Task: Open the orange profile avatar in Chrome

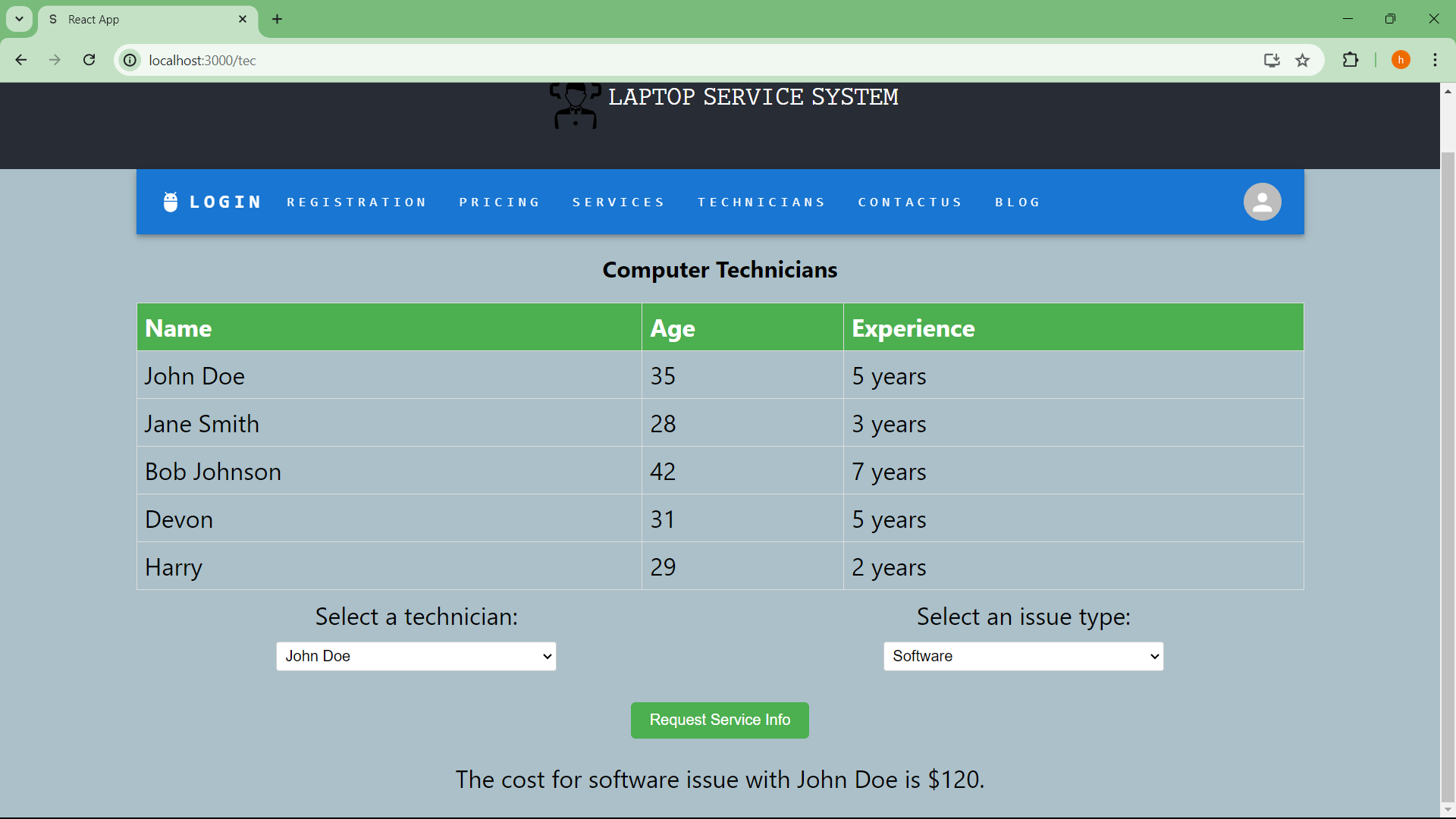Action: click(x=1401, y=60)
